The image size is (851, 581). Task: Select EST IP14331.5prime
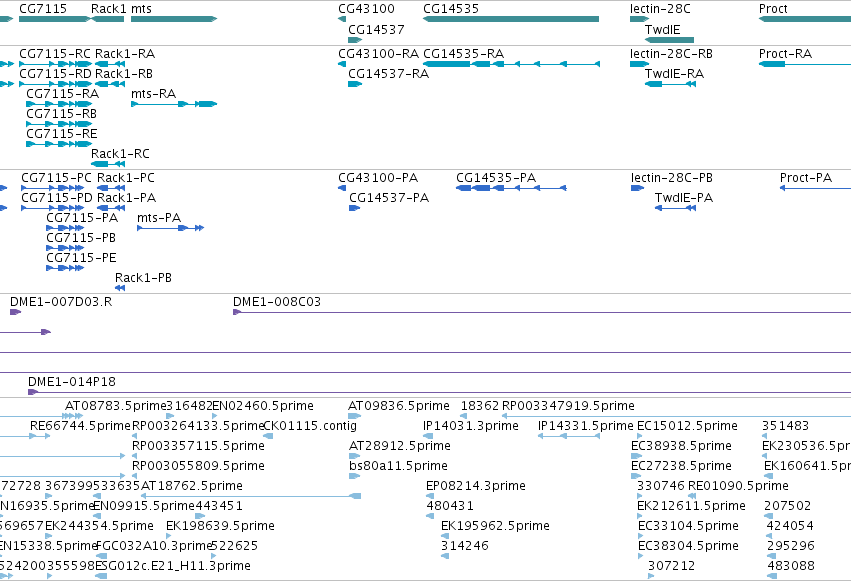[x=586, y=426]
